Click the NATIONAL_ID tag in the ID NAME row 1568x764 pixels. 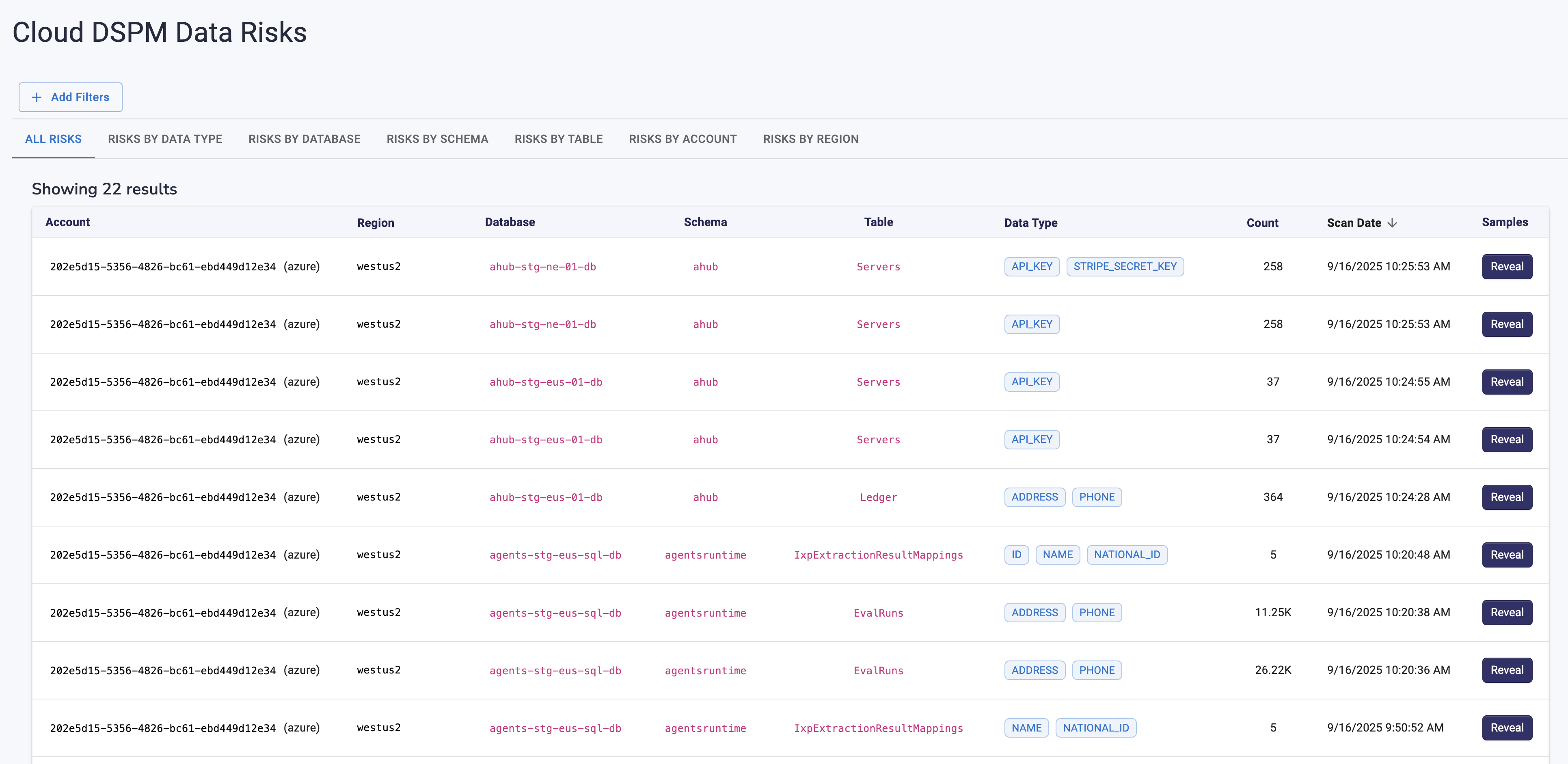tap(1127, 555)
